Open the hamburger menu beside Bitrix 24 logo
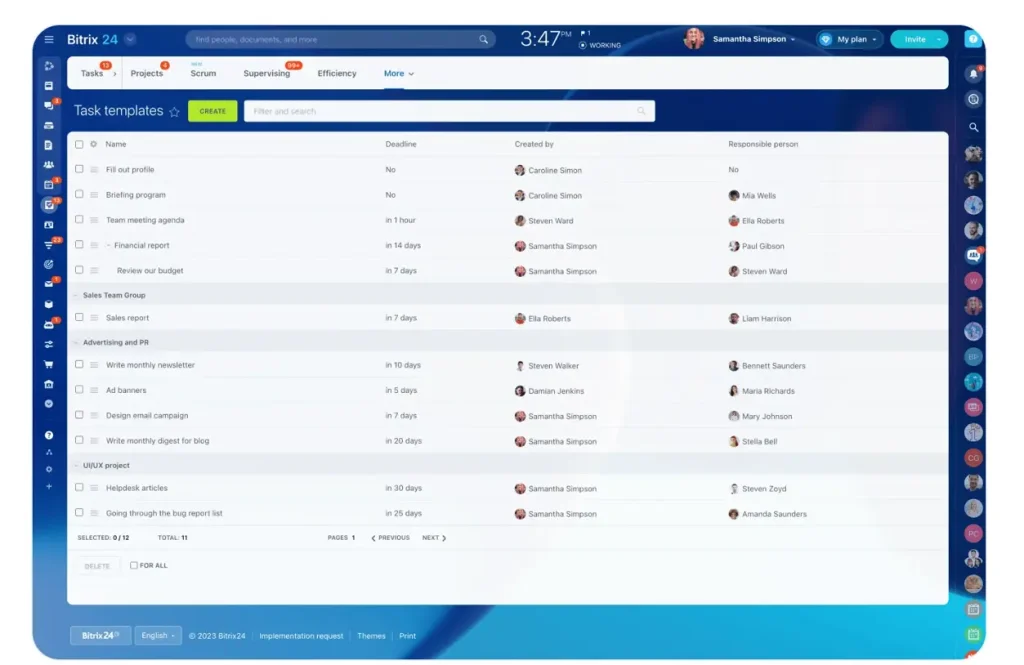1024x665 pixels. coord(49,40)
